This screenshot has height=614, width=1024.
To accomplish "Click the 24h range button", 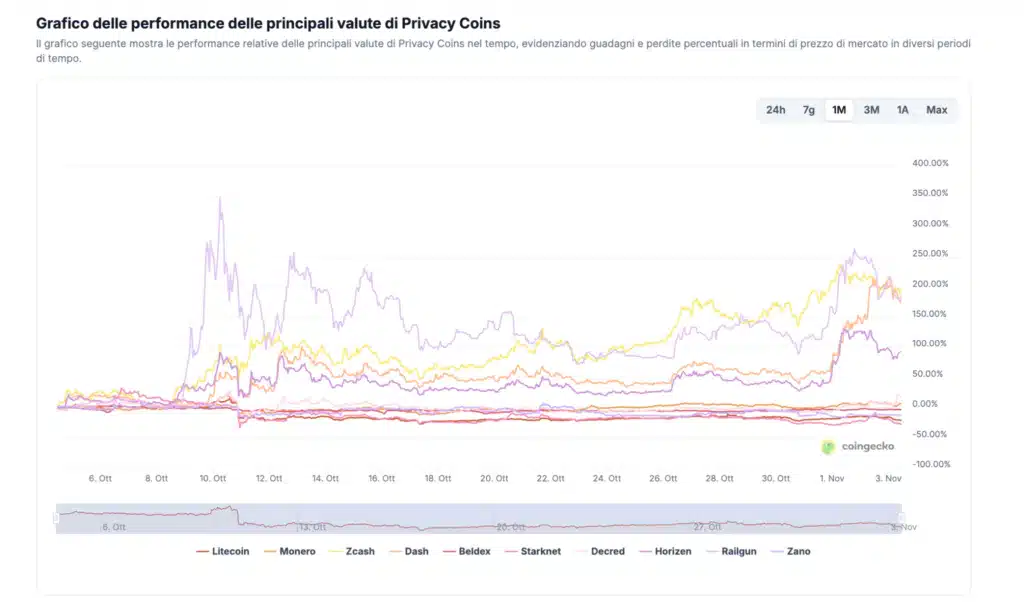I will 776,110.
